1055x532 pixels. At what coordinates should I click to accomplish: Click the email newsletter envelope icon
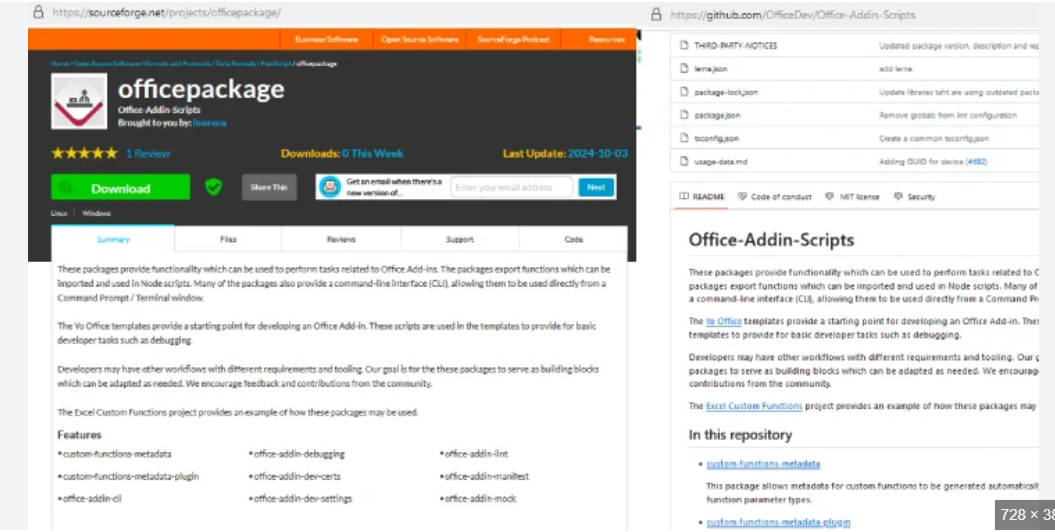[329, 187]
